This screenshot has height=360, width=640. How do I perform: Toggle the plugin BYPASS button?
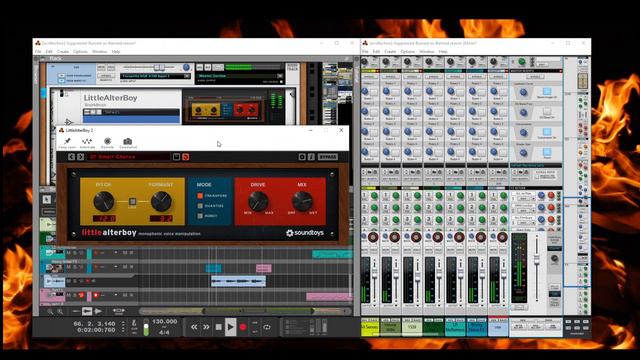coord(327,157)
